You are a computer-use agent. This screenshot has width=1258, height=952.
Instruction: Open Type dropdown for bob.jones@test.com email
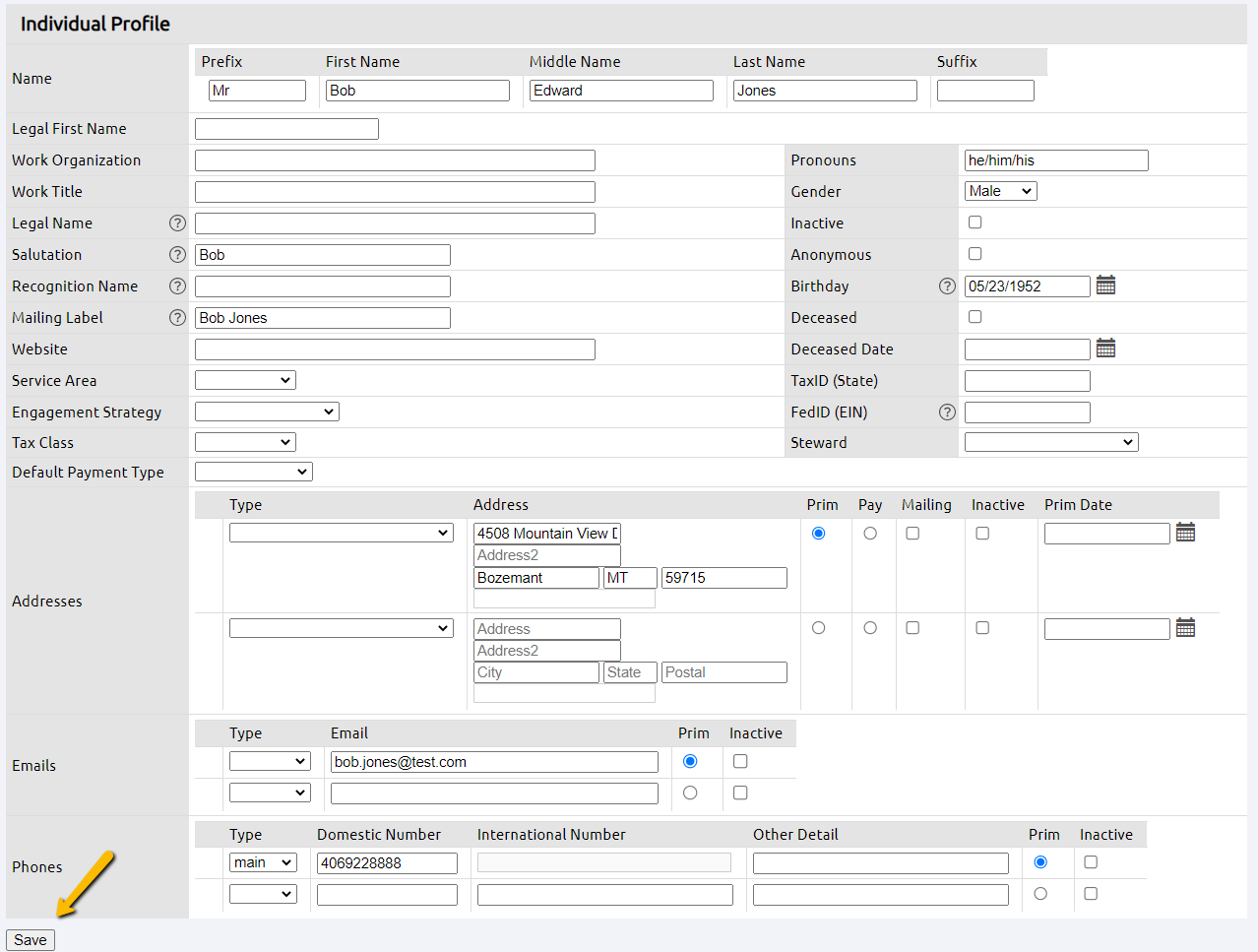pos(270,761)
